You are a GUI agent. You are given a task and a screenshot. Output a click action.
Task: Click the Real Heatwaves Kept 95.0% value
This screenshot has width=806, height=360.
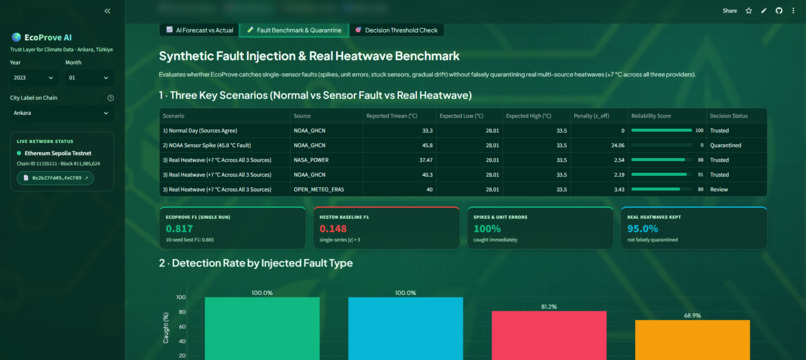(x=643, y=229)
